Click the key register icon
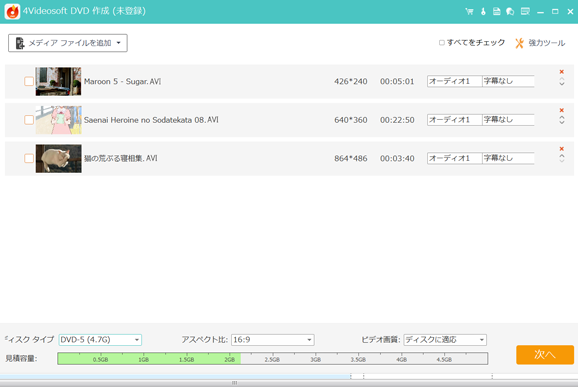Image resolution: width=578 pixels, height=387 pixels. 483,11
